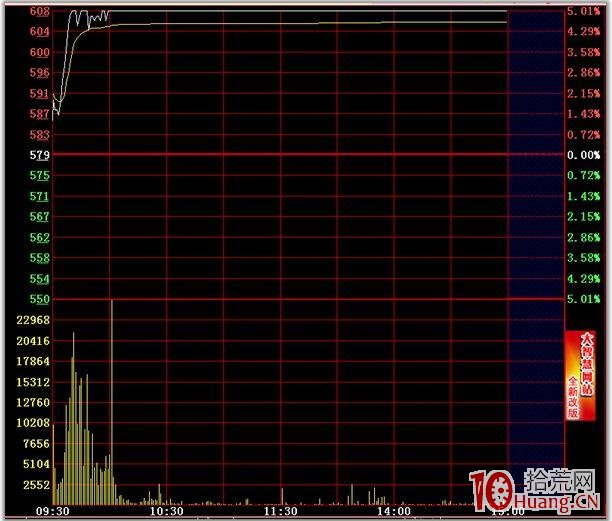Click the green price label 558
The height and width of the screenshot is (521, 612).
40,258
